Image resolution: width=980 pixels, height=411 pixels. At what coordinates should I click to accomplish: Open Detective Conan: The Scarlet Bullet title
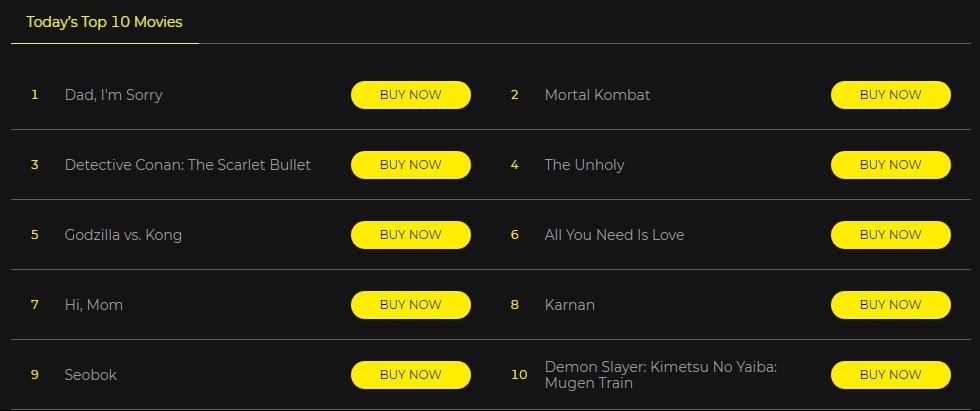coord(187,165)
